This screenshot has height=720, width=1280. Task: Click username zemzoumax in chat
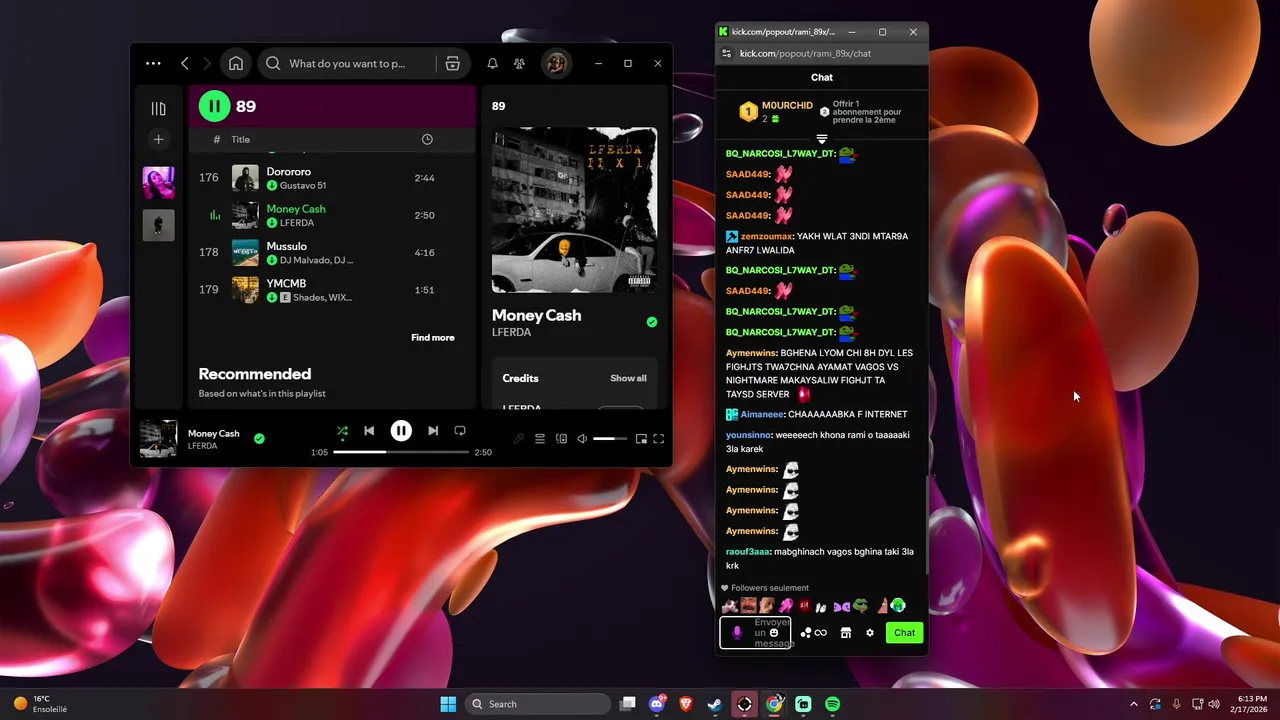(x=766, y=236)
